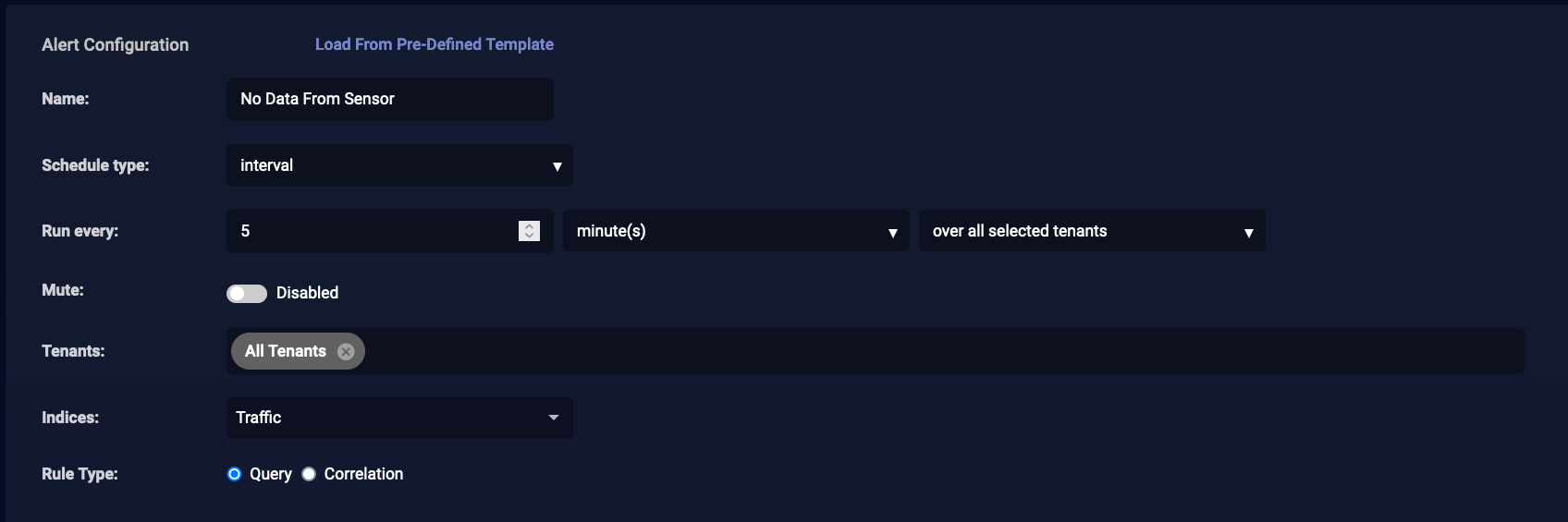
Task: Click the Alert Configuration heading
Action: pos(116,44)
